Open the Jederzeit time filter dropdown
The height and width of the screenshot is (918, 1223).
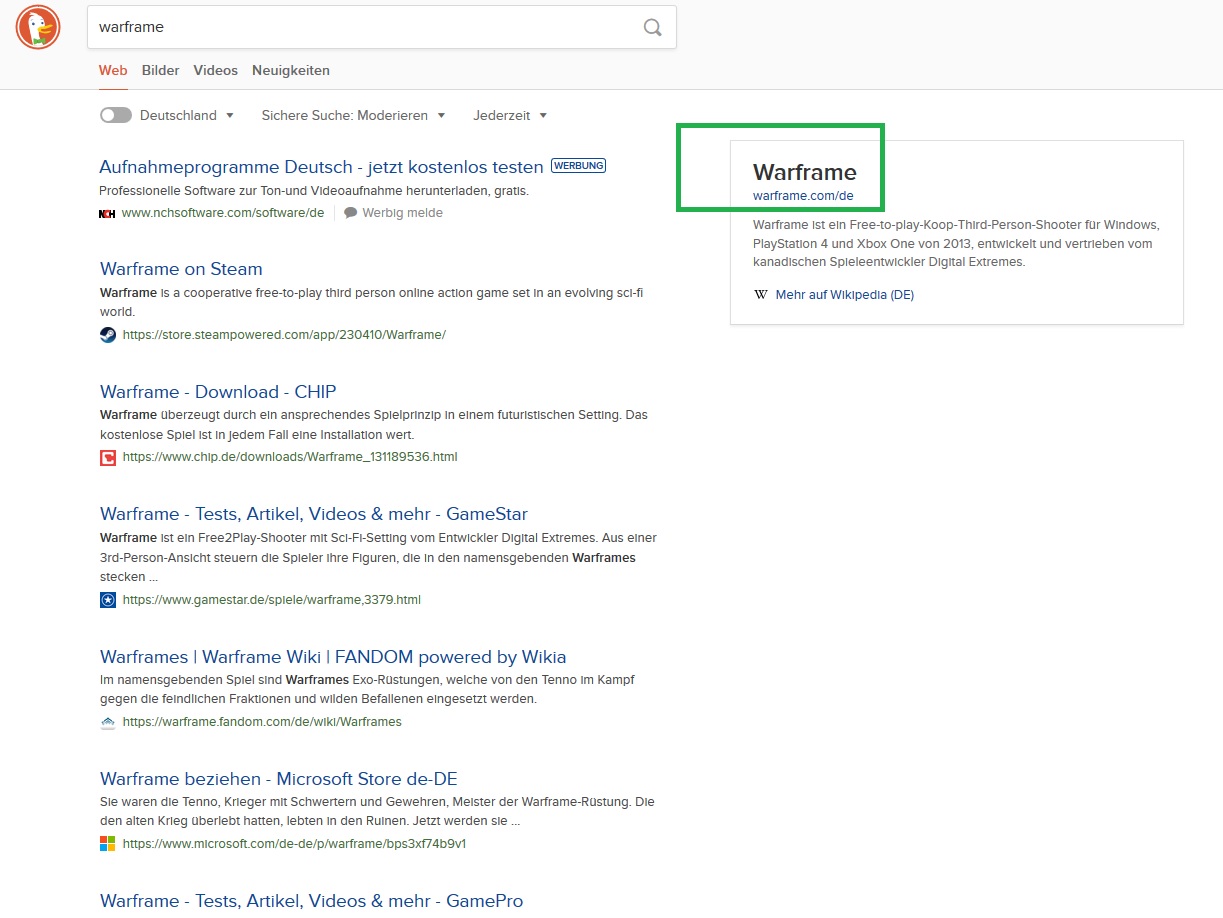[x=510, y=115]
